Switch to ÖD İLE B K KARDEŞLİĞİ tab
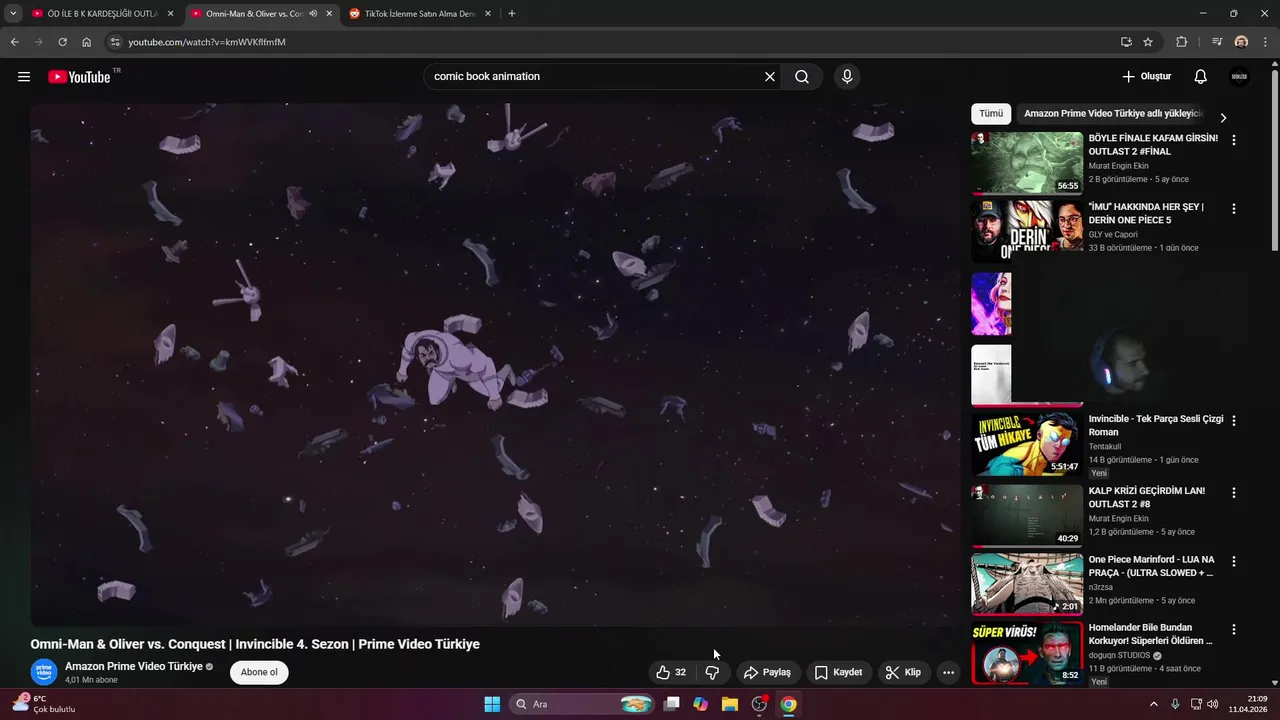Viewport: 1280px width, 720px height. 103,14
